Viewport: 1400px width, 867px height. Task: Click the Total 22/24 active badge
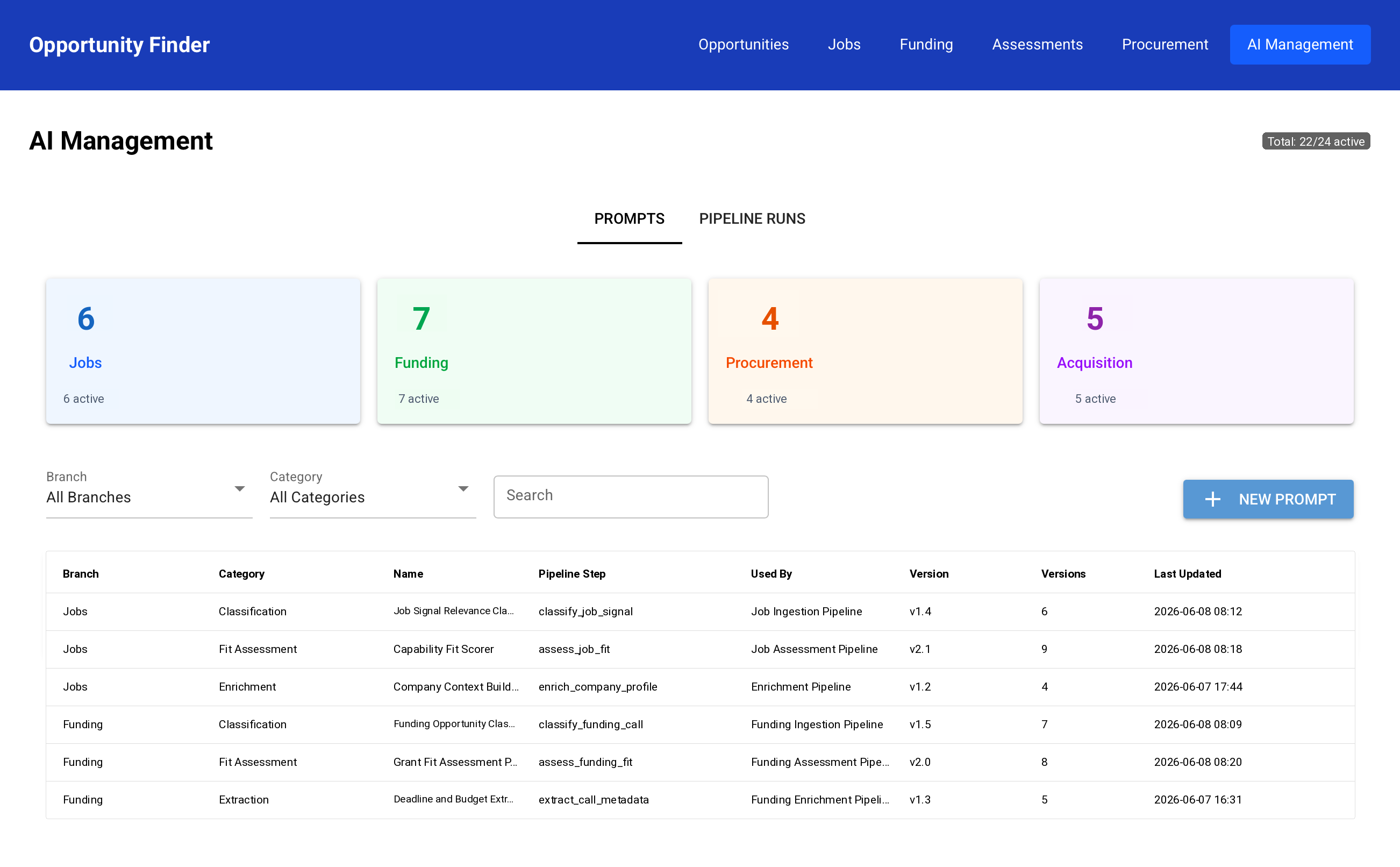click(1315, 141)
